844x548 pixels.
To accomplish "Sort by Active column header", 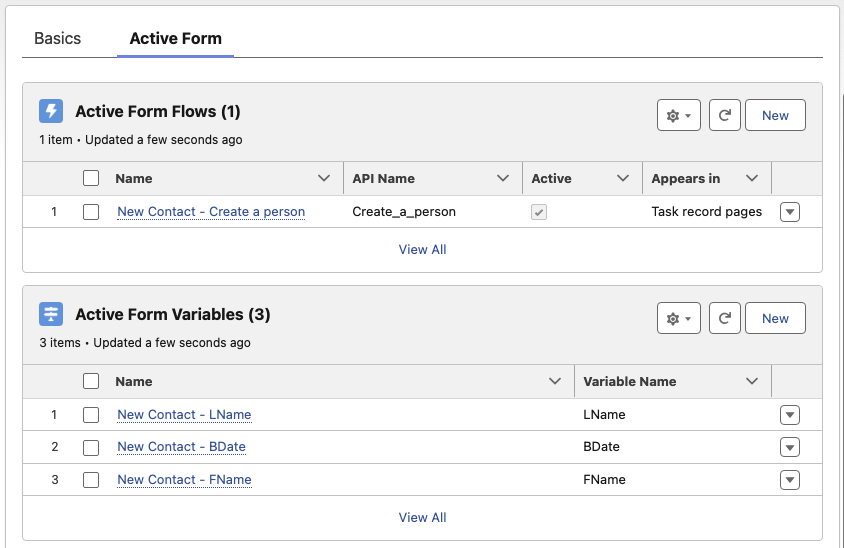I will click(x=551, y=178).
